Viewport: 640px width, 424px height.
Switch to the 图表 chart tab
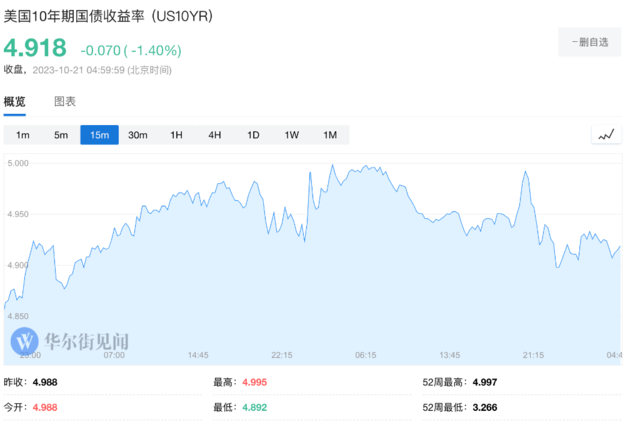coord(65,102)
